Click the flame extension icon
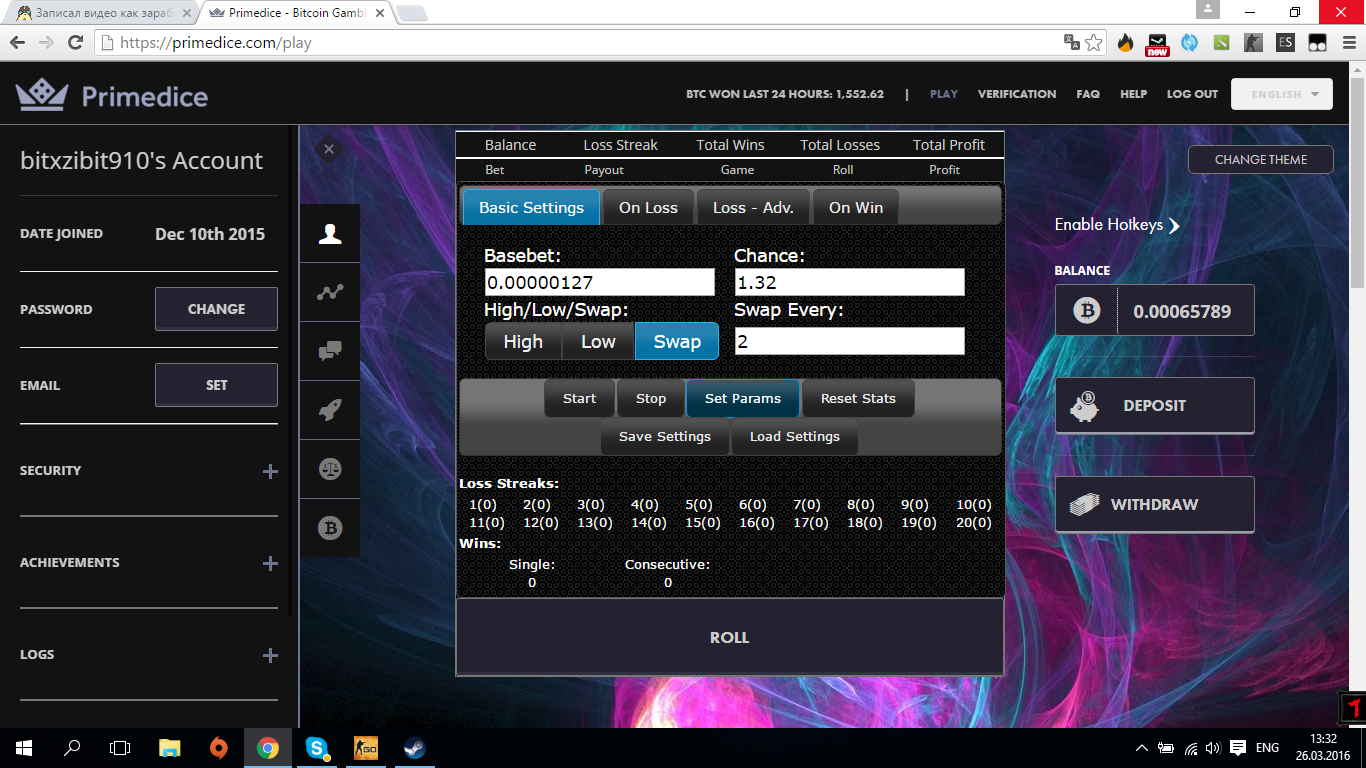 1126,43
